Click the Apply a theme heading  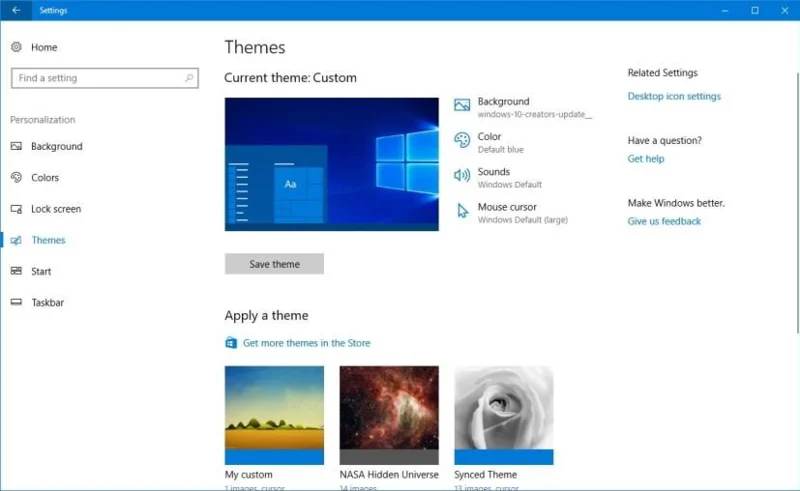(266, 315)
